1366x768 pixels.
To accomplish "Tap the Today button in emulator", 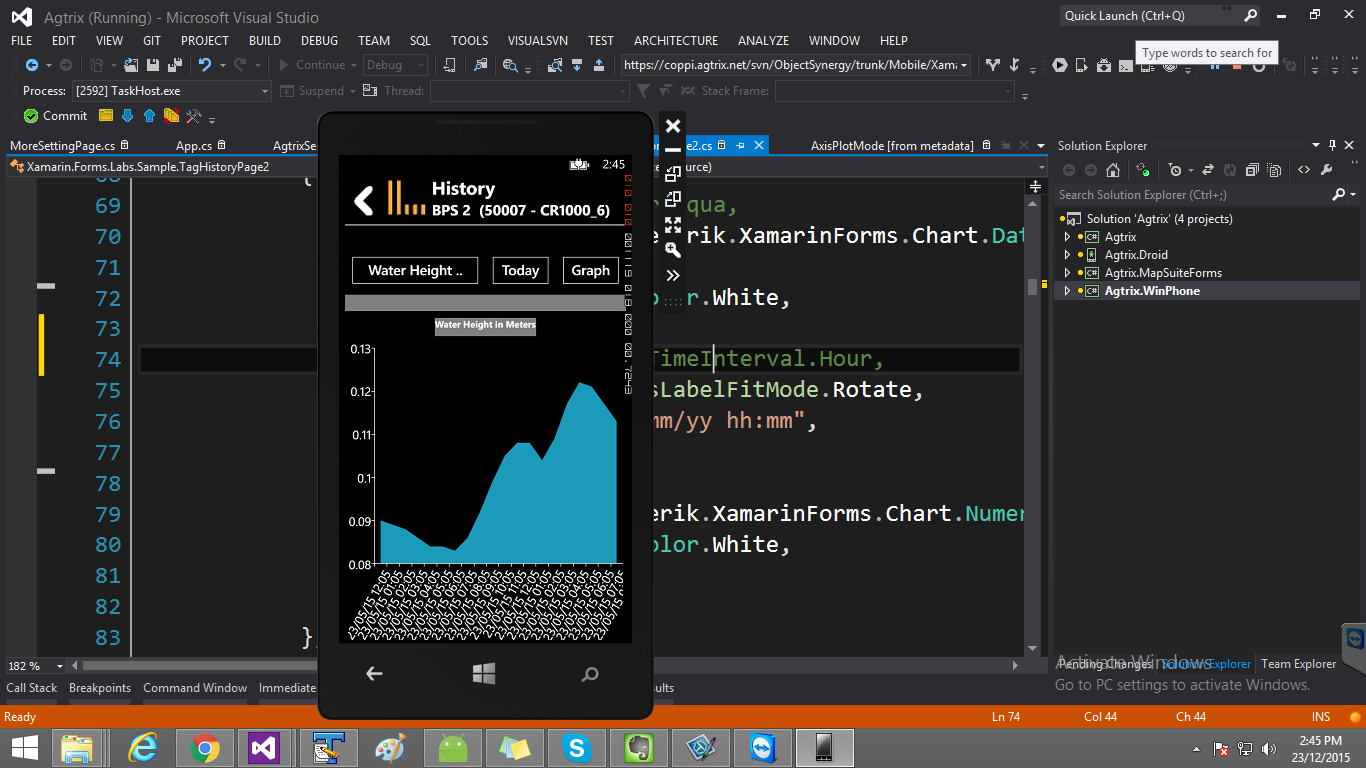I will click(520, 270).
